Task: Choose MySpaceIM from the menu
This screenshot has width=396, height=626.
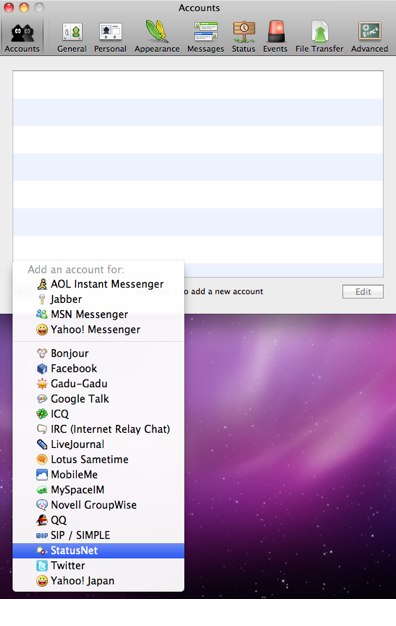Action: (x=98, y=490)
